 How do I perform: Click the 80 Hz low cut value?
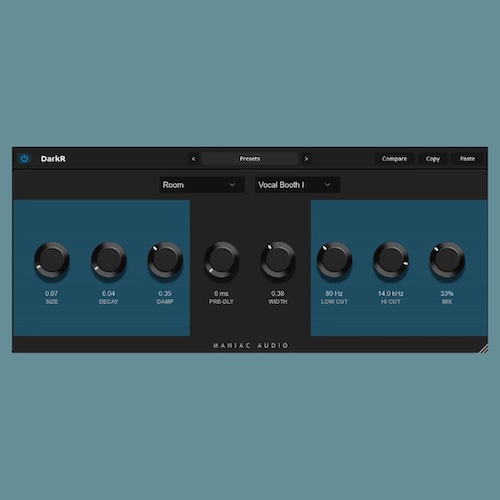(334, 293)
